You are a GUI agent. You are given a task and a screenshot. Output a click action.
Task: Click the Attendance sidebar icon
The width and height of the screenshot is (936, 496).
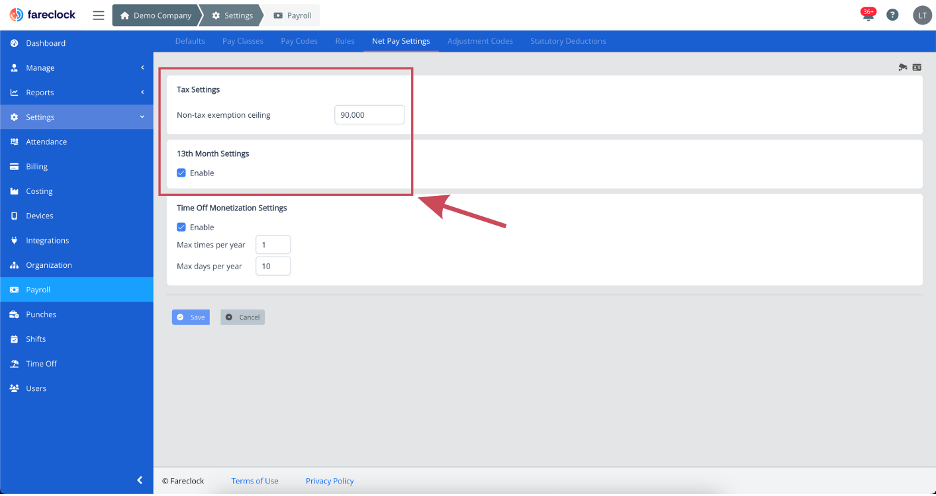14,142
